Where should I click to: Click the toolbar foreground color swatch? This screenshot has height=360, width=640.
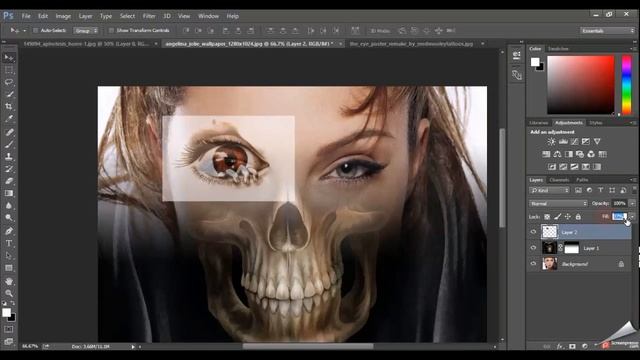(7, 313)
